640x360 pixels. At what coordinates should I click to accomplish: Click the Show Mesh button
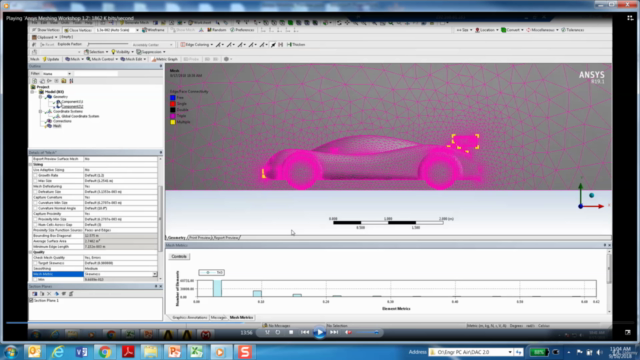(x=183, y=30)
